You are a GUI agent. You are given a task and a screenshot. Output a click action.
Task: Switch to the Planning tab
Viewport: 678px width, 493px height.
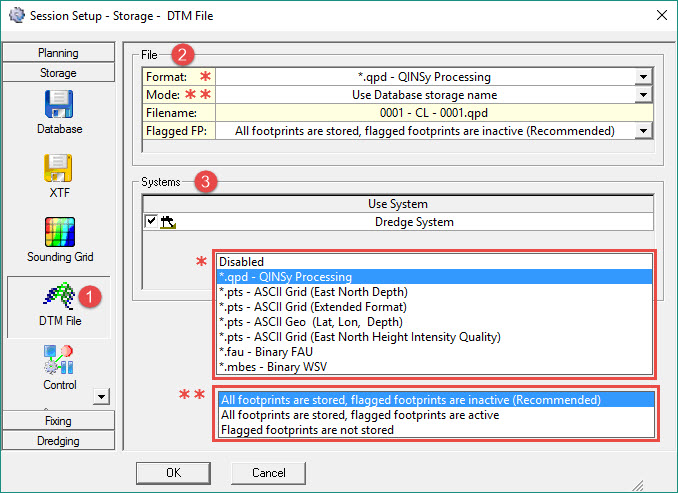click(x=58, y=53)
